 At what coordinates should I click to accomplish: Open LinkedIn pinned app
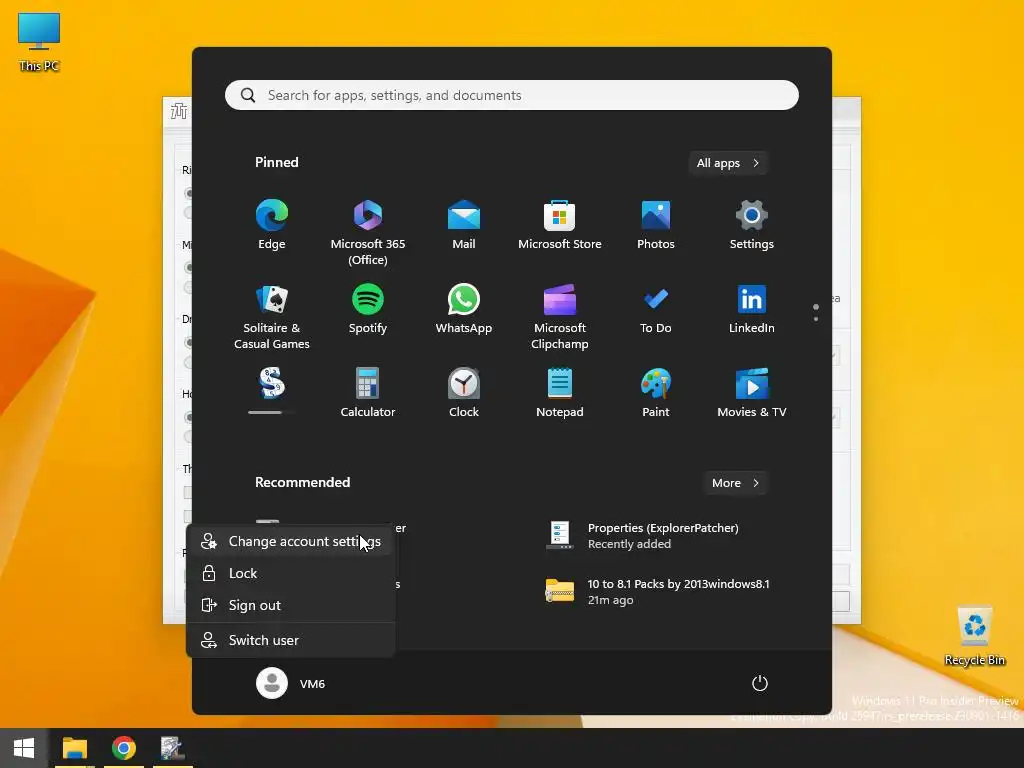pos(752,309)
